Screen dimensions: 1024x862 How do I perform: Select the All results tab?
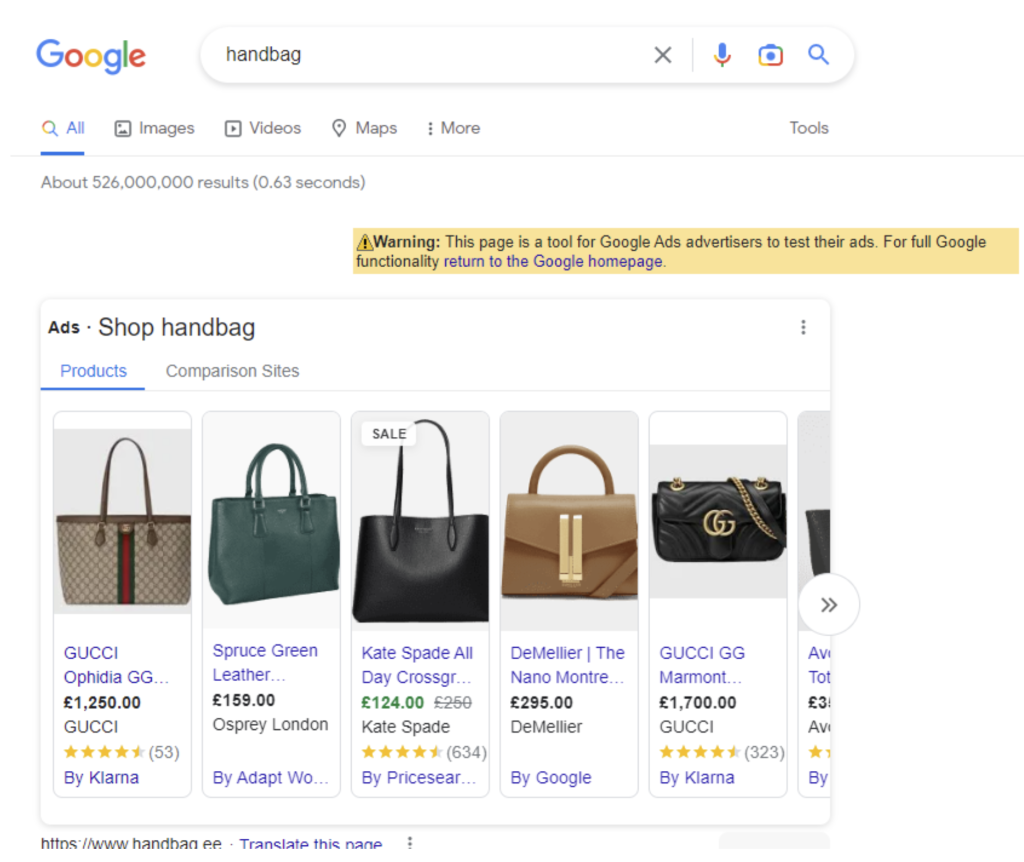click(63, 128)
